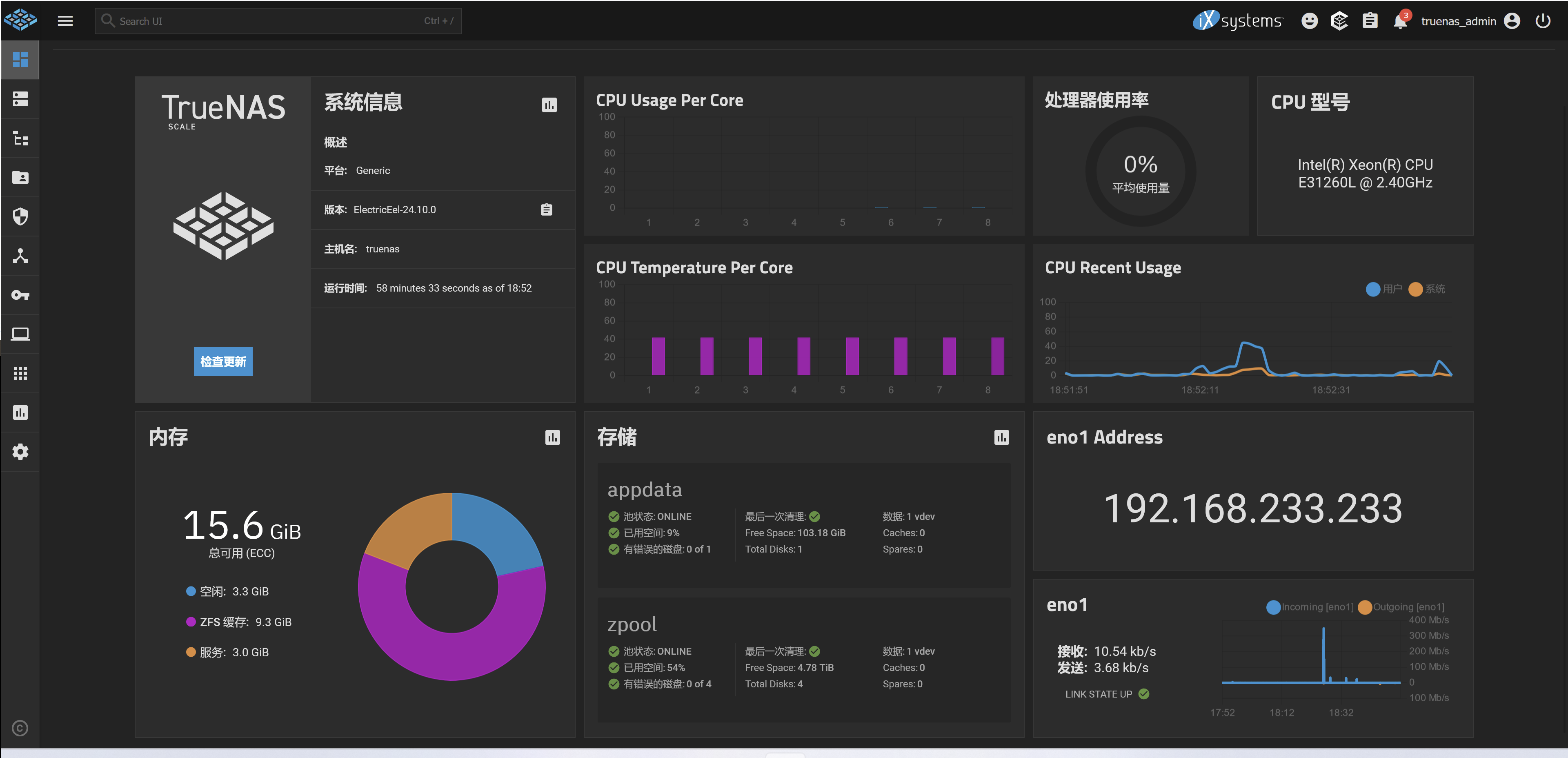1568x758 pixels.
Task: Open the Apps grid sidebar icon
Action: (20, 373)
